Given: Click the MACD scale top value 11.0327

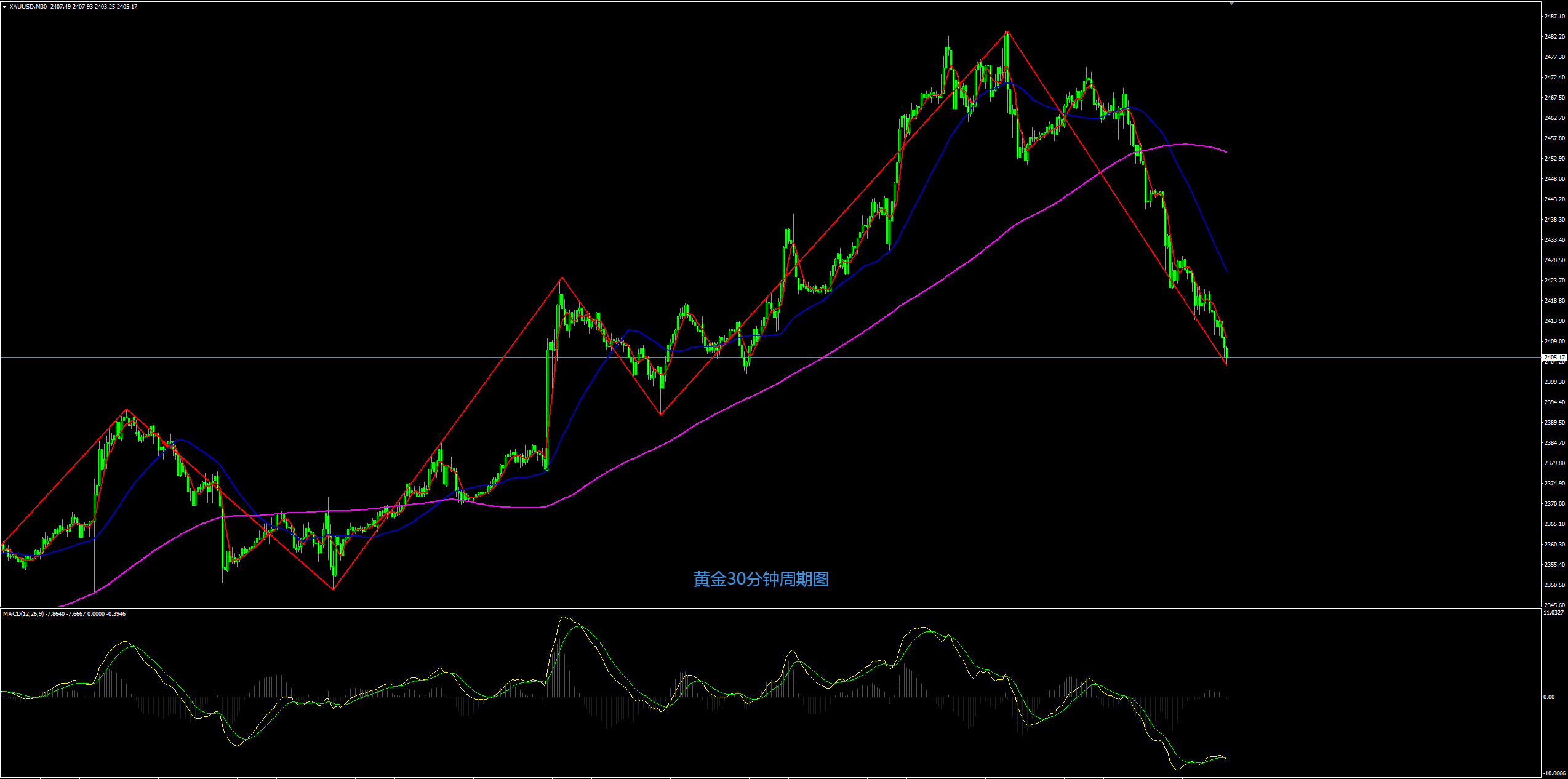Looking at the screenshot, I should 1554,613.
